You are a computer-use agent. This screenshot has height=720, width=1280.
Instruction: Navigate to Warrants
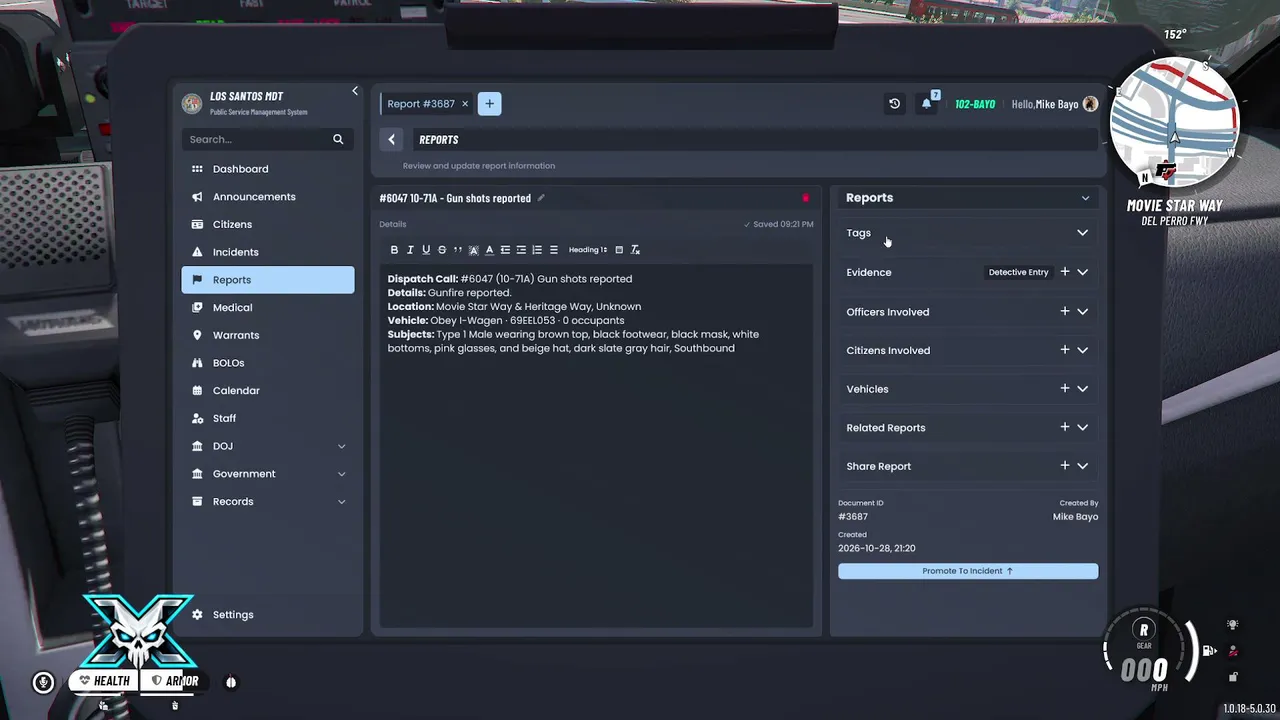pos(268,335)
